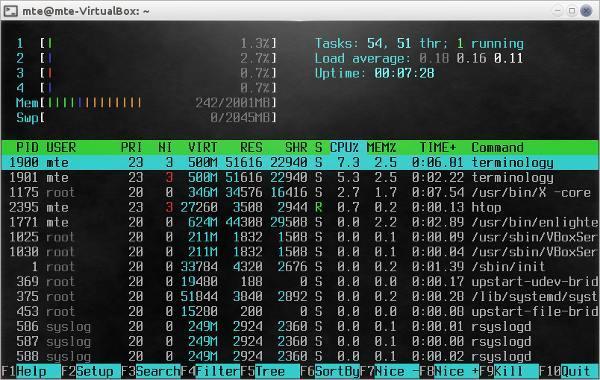Click the Mem usage bar
Viewport: 600px width, 380px height.
point(147,103)
